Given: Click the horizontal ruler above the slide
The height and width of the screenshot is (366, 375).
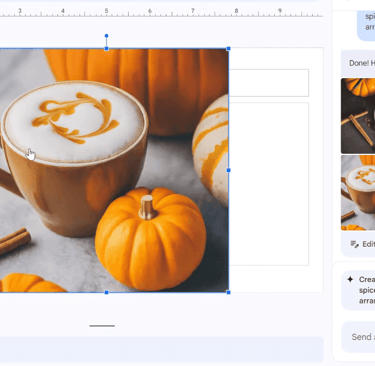Looking at the screenshot, I should click(161, 12).
